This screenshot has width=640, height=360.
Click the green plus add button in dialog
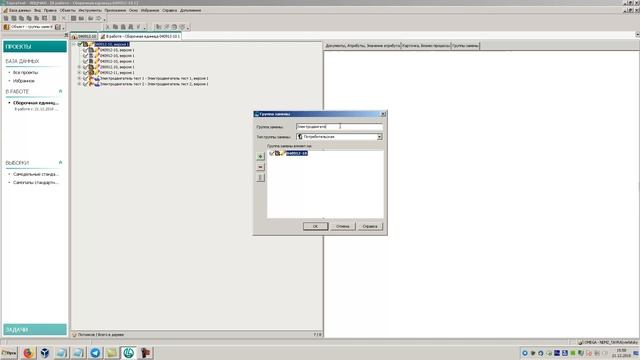coord(260,156)
